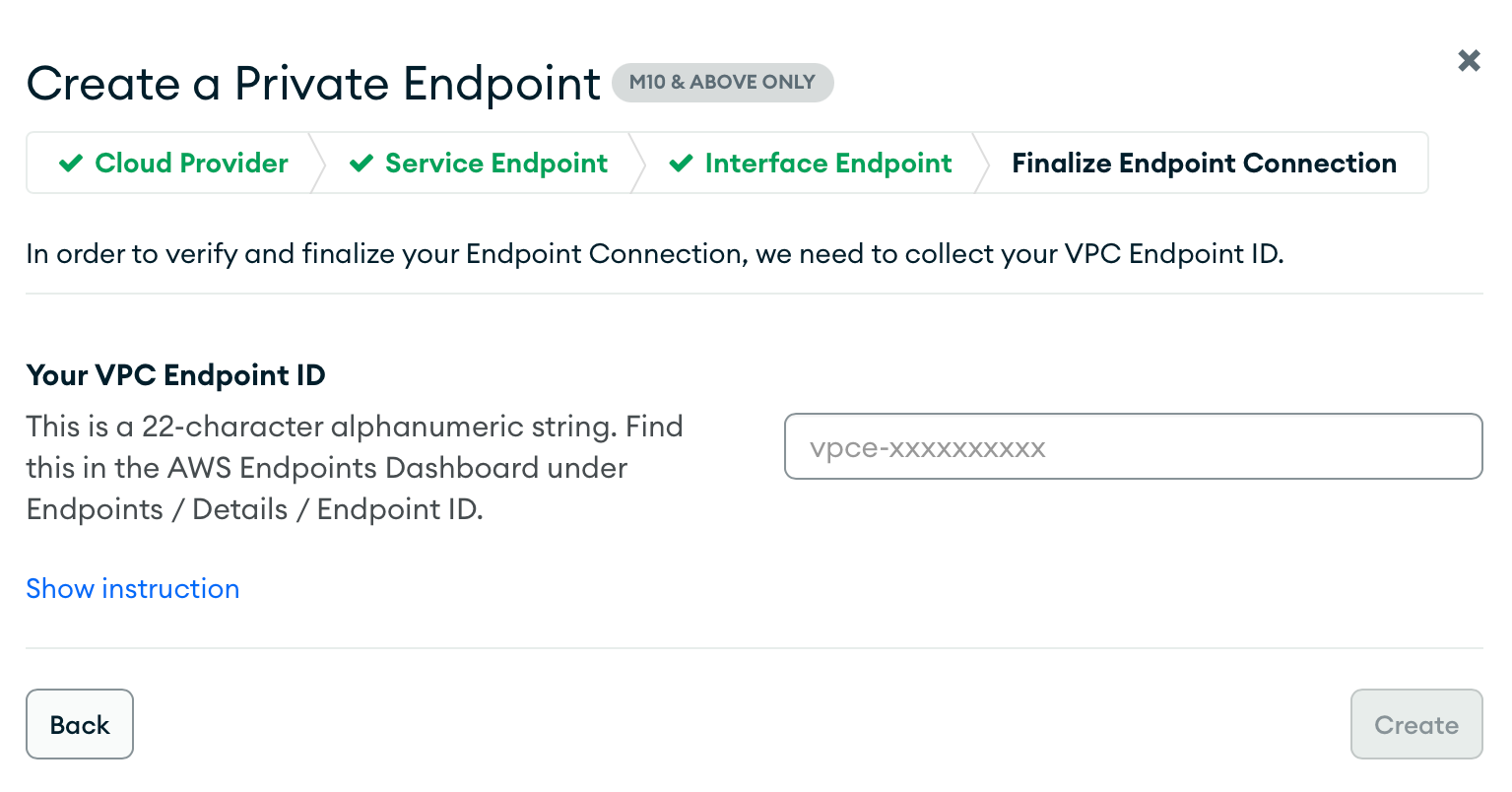This screenshot has height=792, width=1512.
Task: Click the Cloud Provider completed checkmark icon
Action: pos(70,163)
